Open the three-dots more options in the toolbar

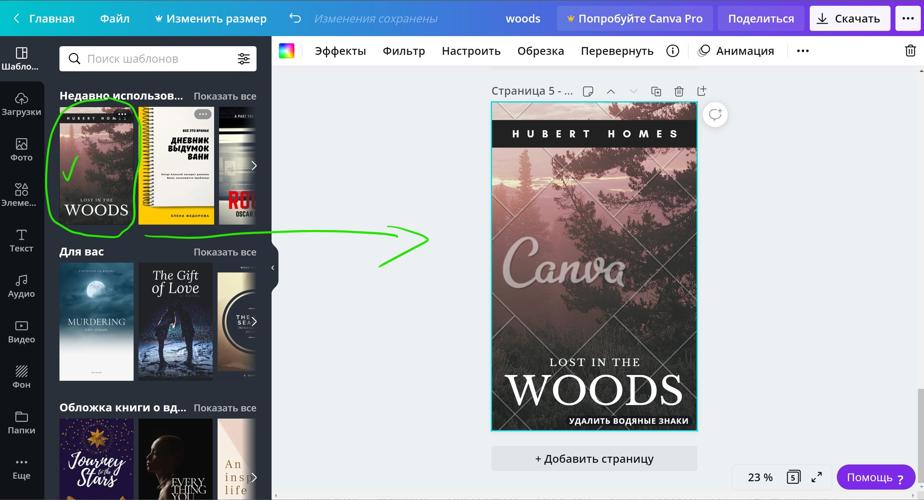point(802,51)
